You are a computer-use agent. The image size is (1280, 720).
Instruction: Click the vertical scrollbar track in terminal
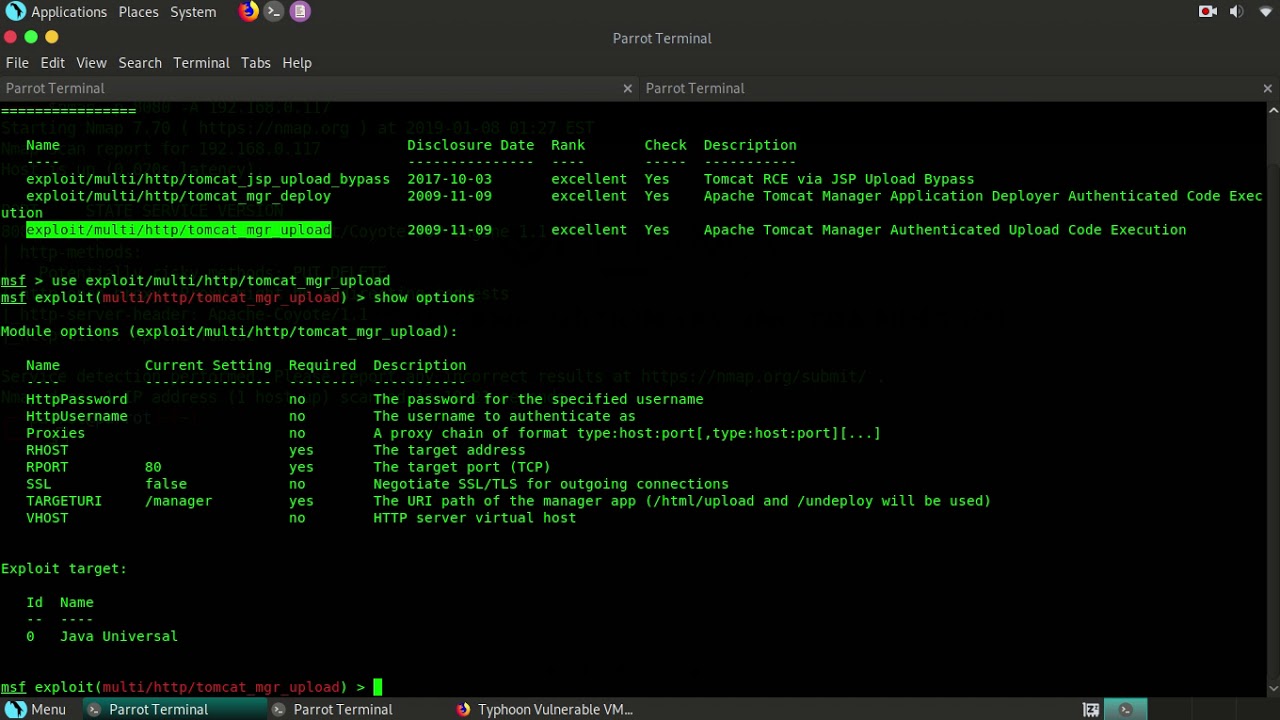click(1274, 398)
